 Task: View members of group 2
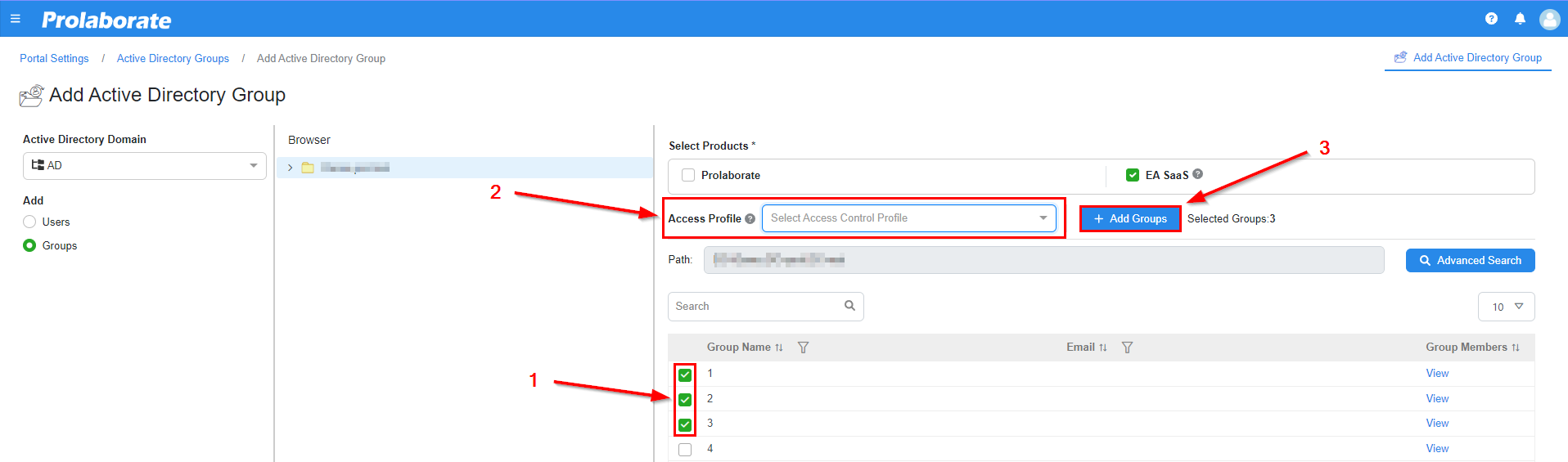point(1437,399)
